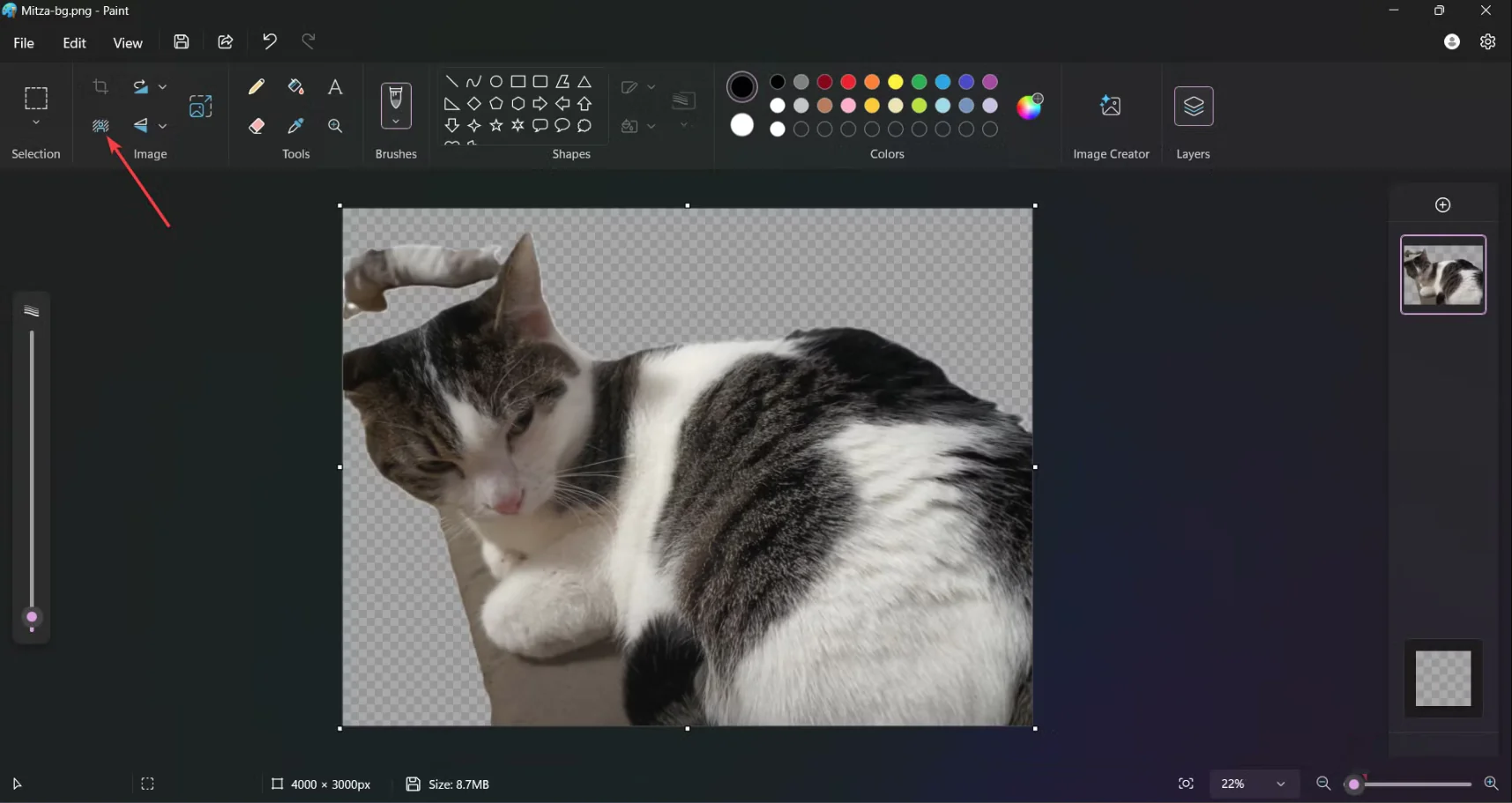Screen dimensions: 1512x803
Task: Toggle the Layers panel
Action: (1194, 107)
